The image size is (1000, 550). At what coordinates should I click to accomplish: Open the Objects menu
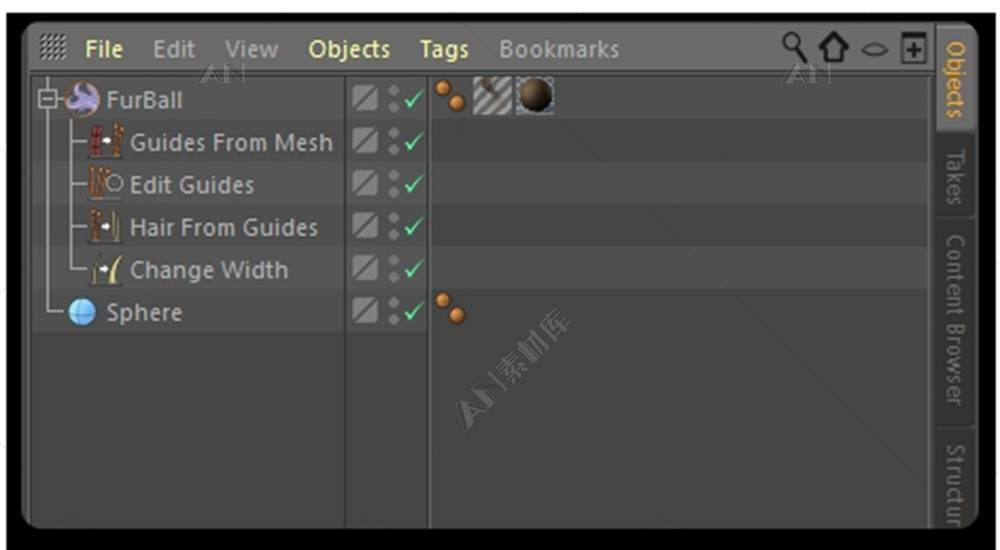click(x=349, y=49)
